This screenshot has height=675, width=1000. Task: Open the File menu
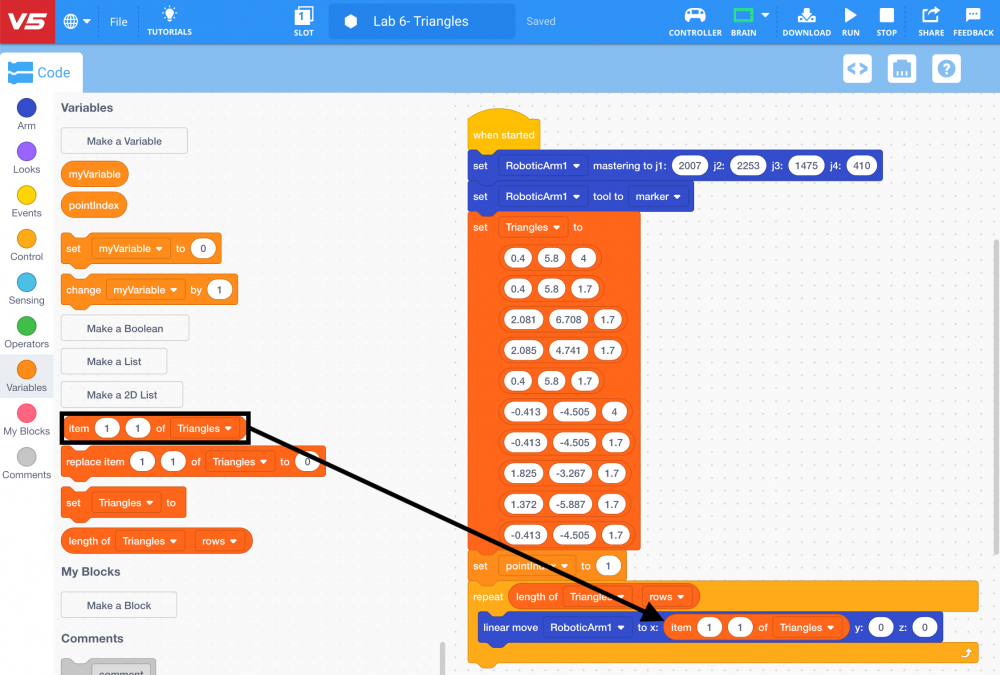(x=118, y=20)
